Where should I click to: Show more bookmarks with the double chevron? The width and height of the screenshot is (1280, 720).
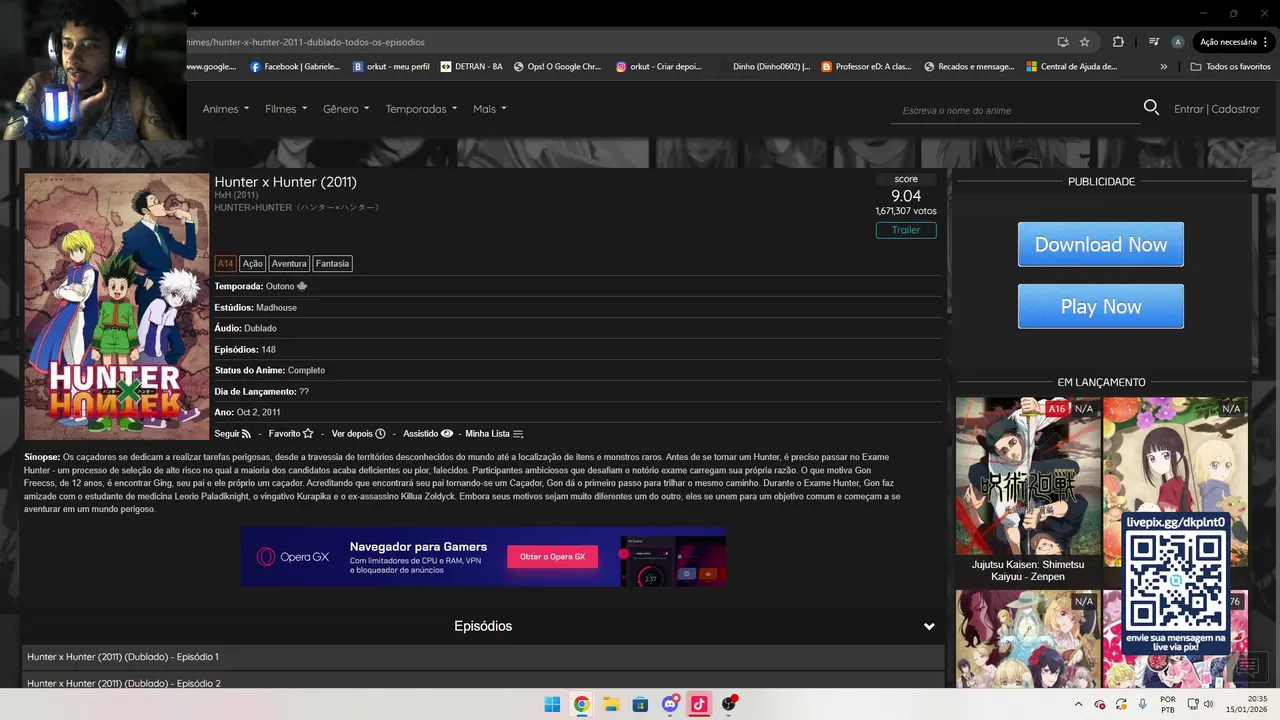coord(1163,67)
